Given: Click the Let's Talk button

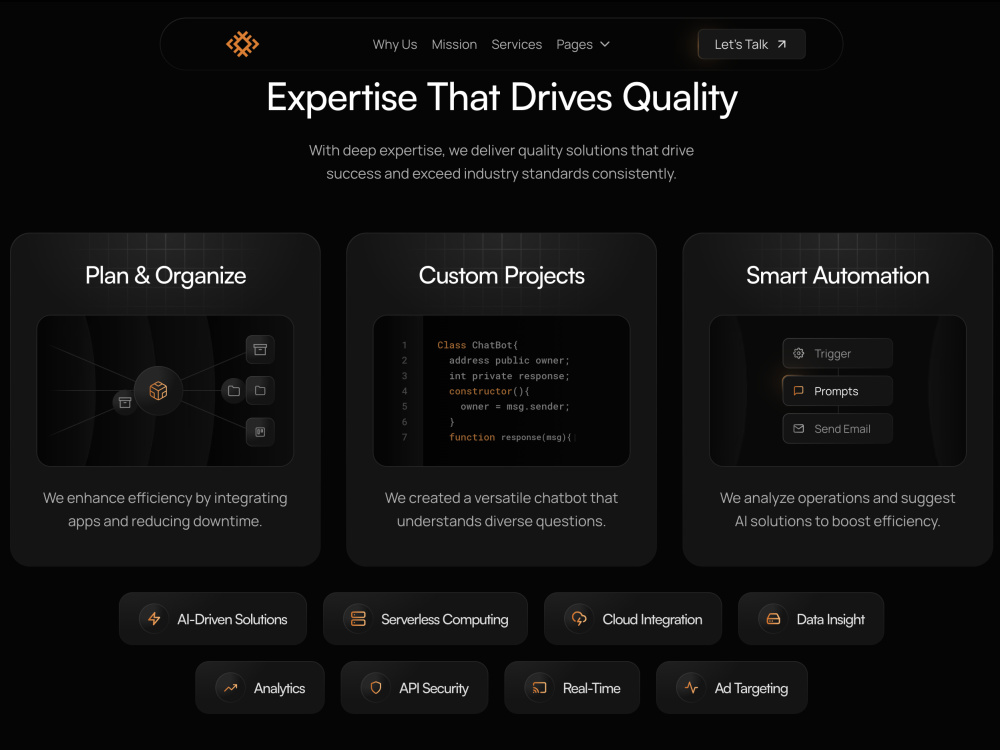Looking at the screenshot, I should click(751, 44).
